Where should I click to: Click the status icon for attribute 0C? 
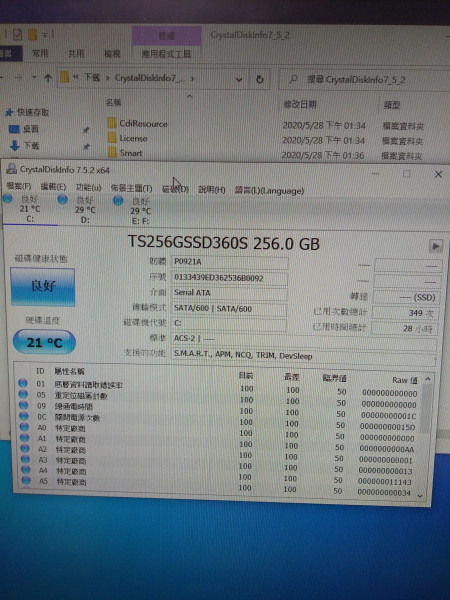click(x=24, y=416)
